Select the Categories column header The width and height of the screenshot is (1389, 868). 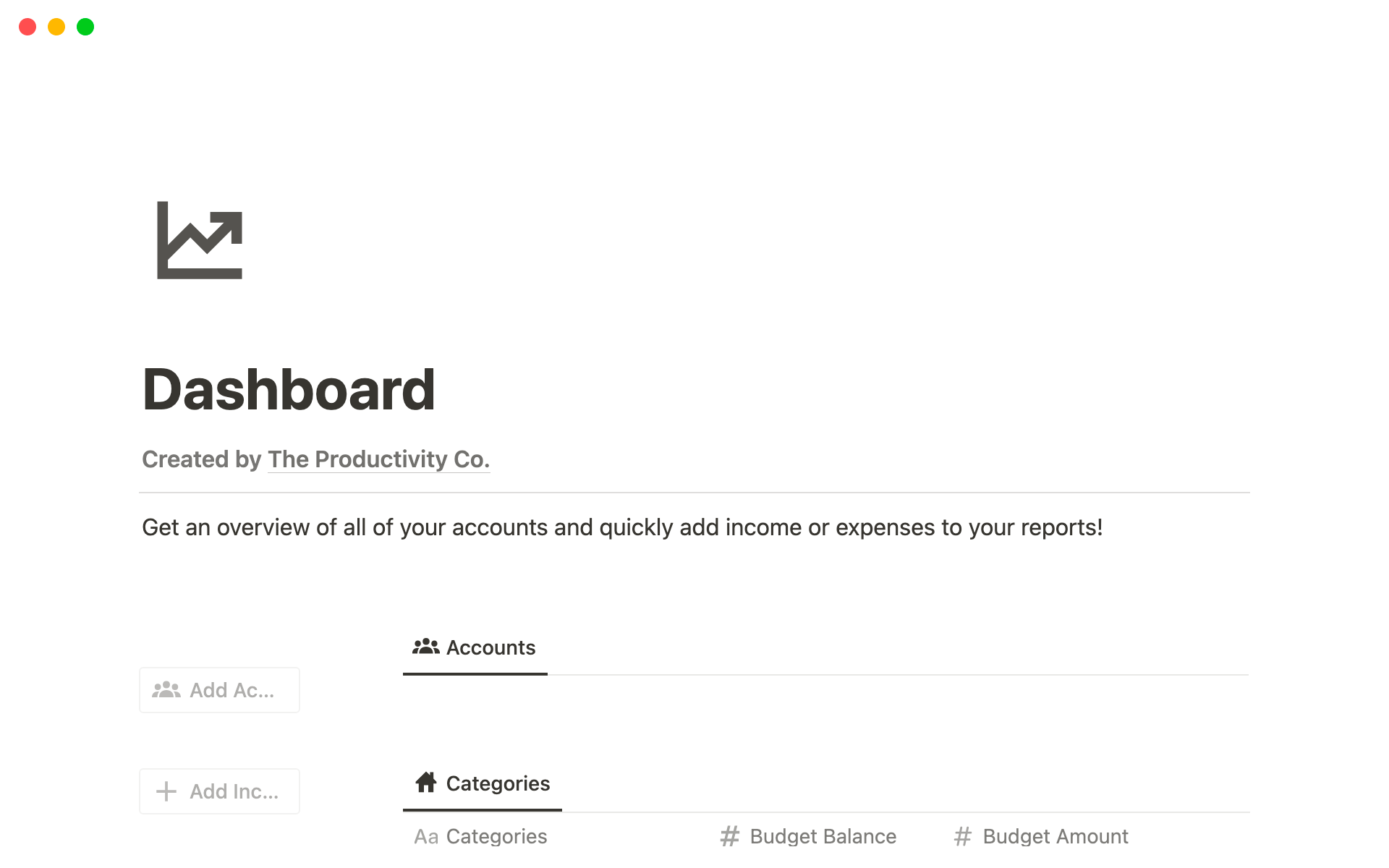(497, 836)
